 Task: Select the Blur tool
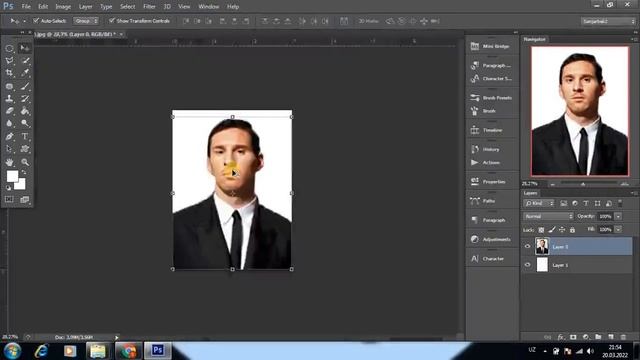pyautogui.click(x=9, y=123)
